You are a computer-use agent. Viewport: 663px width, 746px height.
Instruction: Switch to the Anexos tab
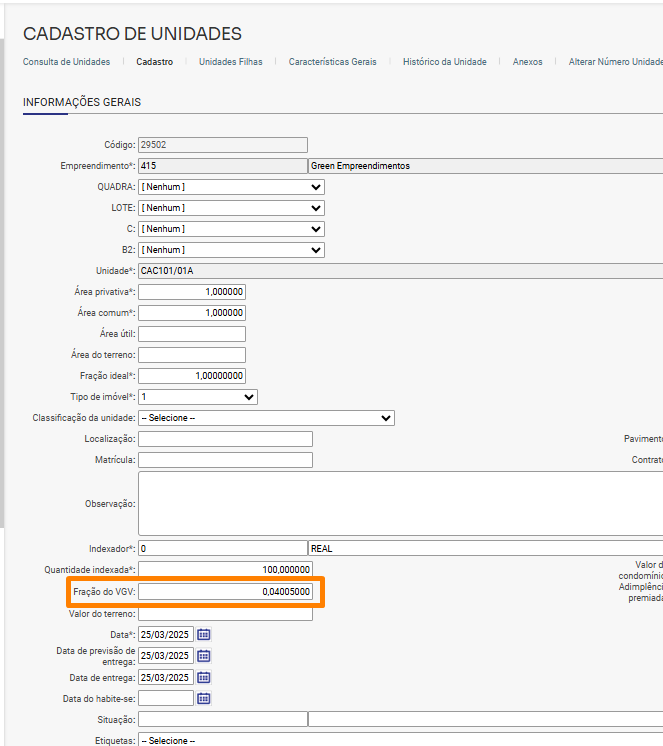point(527,62)
